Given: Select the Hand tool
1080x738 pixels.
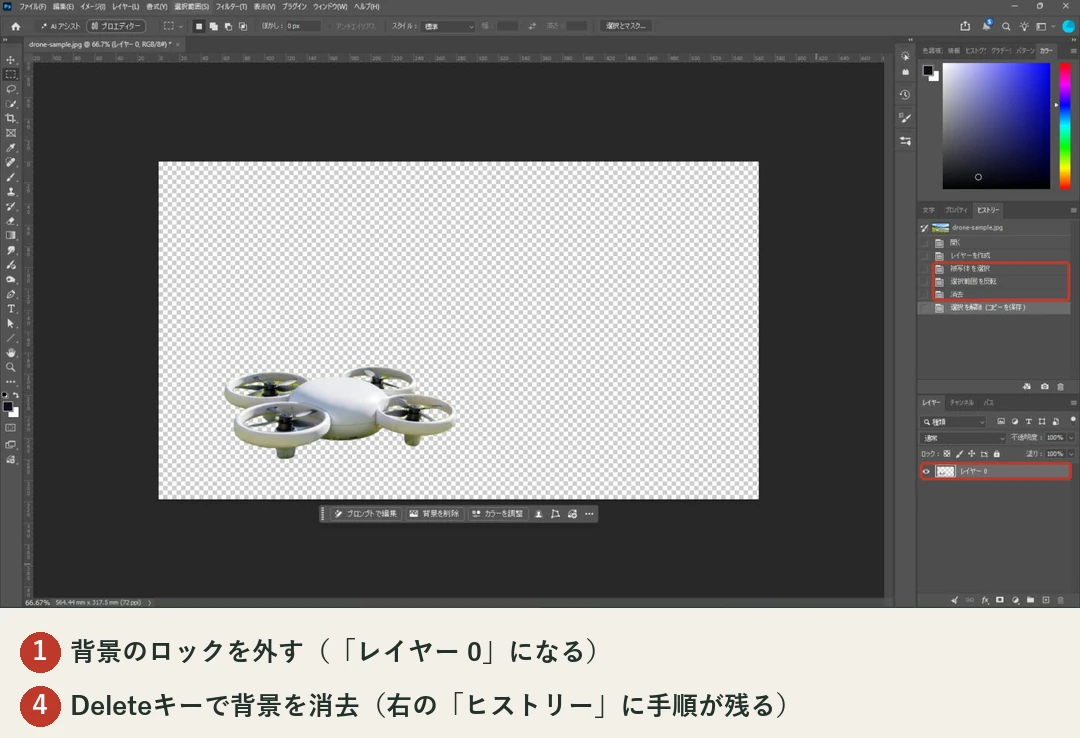Looking at the screenshot, I should (11, 353).
